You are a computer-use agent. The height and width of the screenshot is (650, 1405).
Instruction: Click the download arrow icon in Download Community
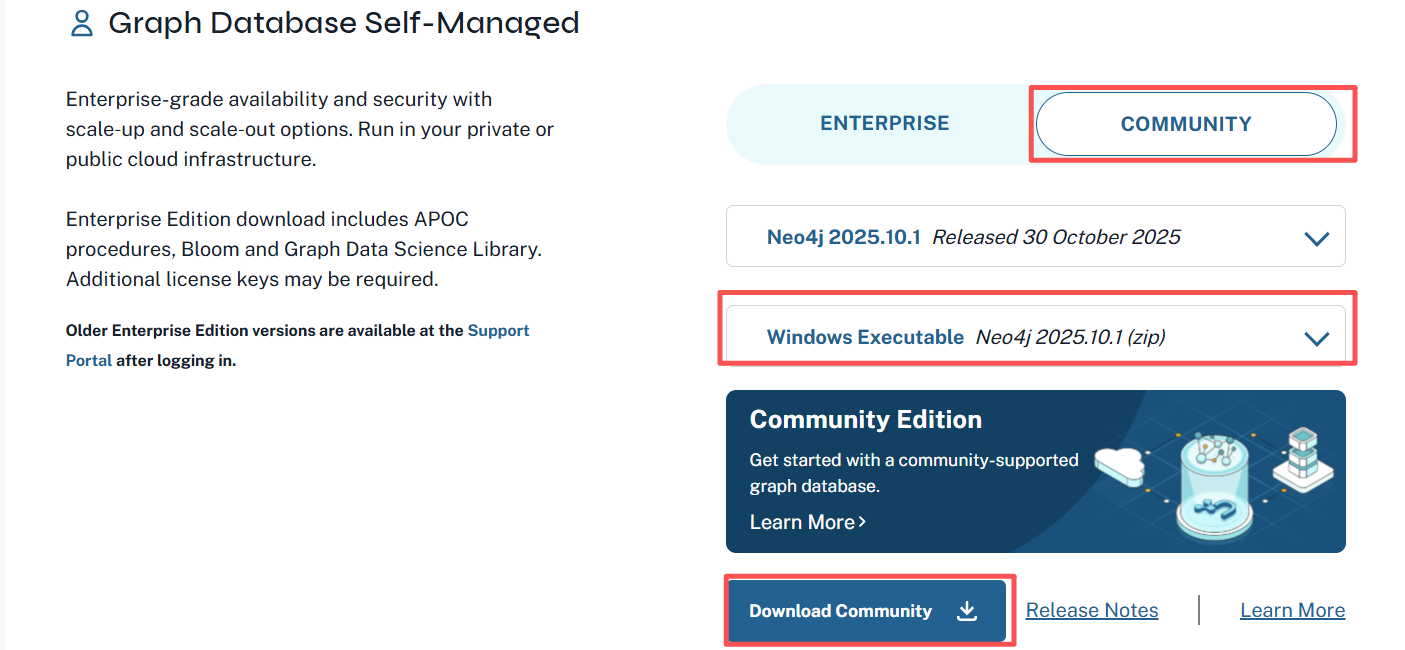966,611
